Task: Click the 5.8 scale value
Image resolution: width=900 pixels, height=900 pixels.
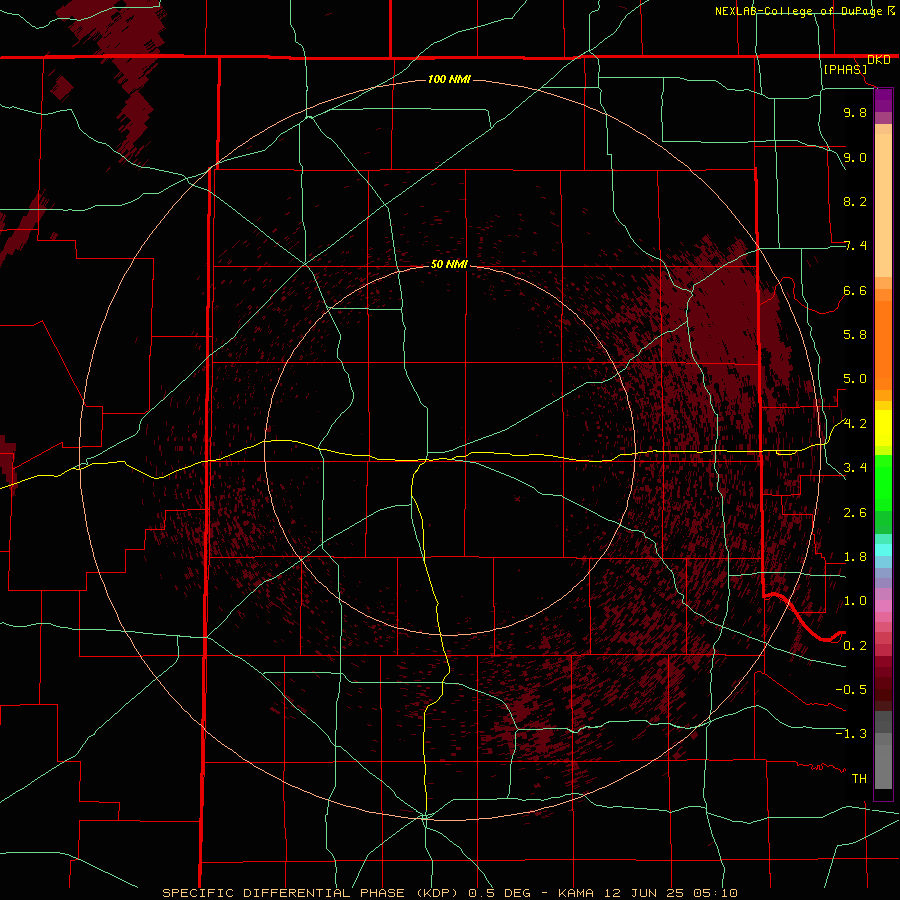Action: 855,335
